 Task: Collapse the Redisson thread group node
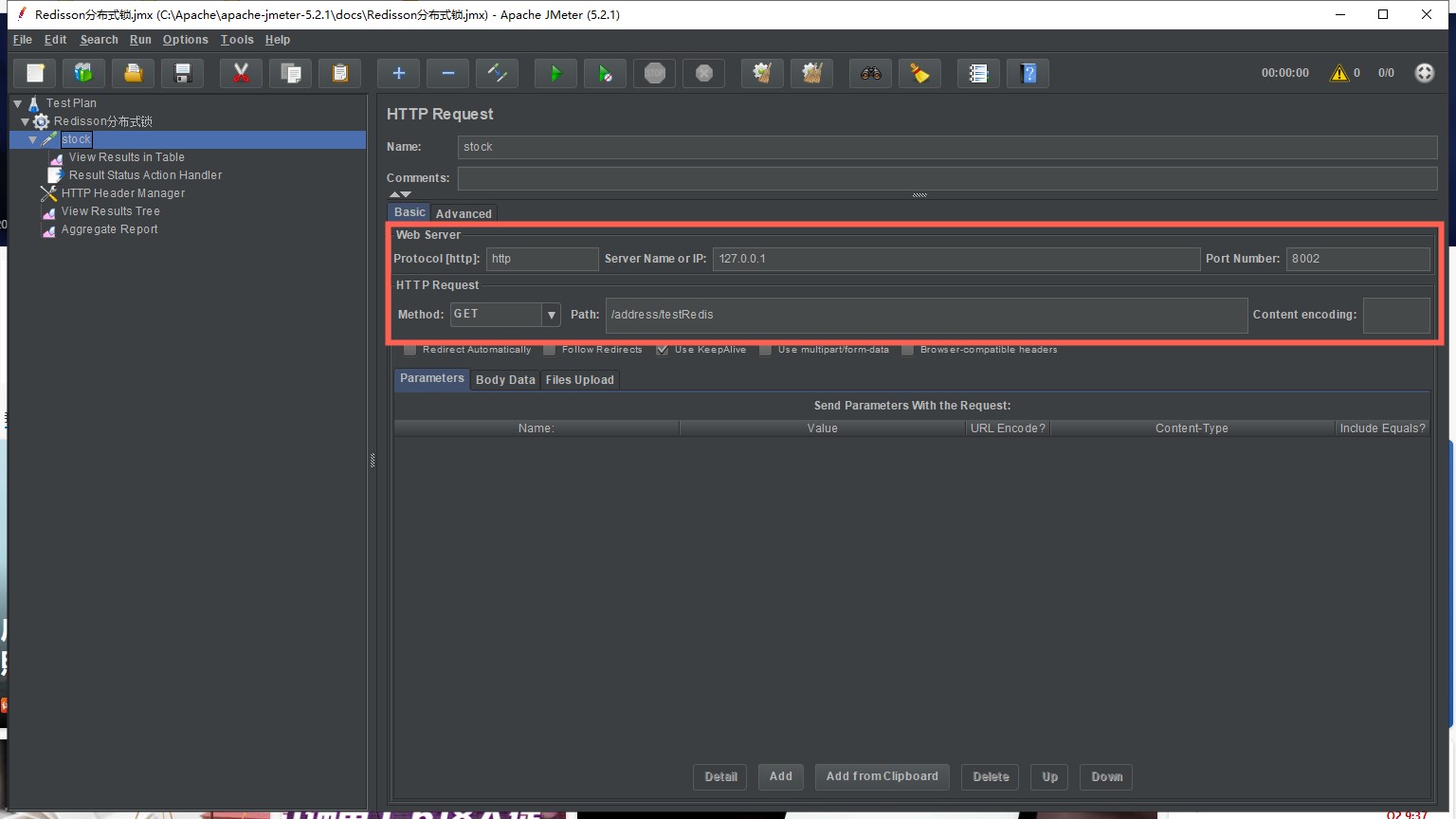pos(25,121)
